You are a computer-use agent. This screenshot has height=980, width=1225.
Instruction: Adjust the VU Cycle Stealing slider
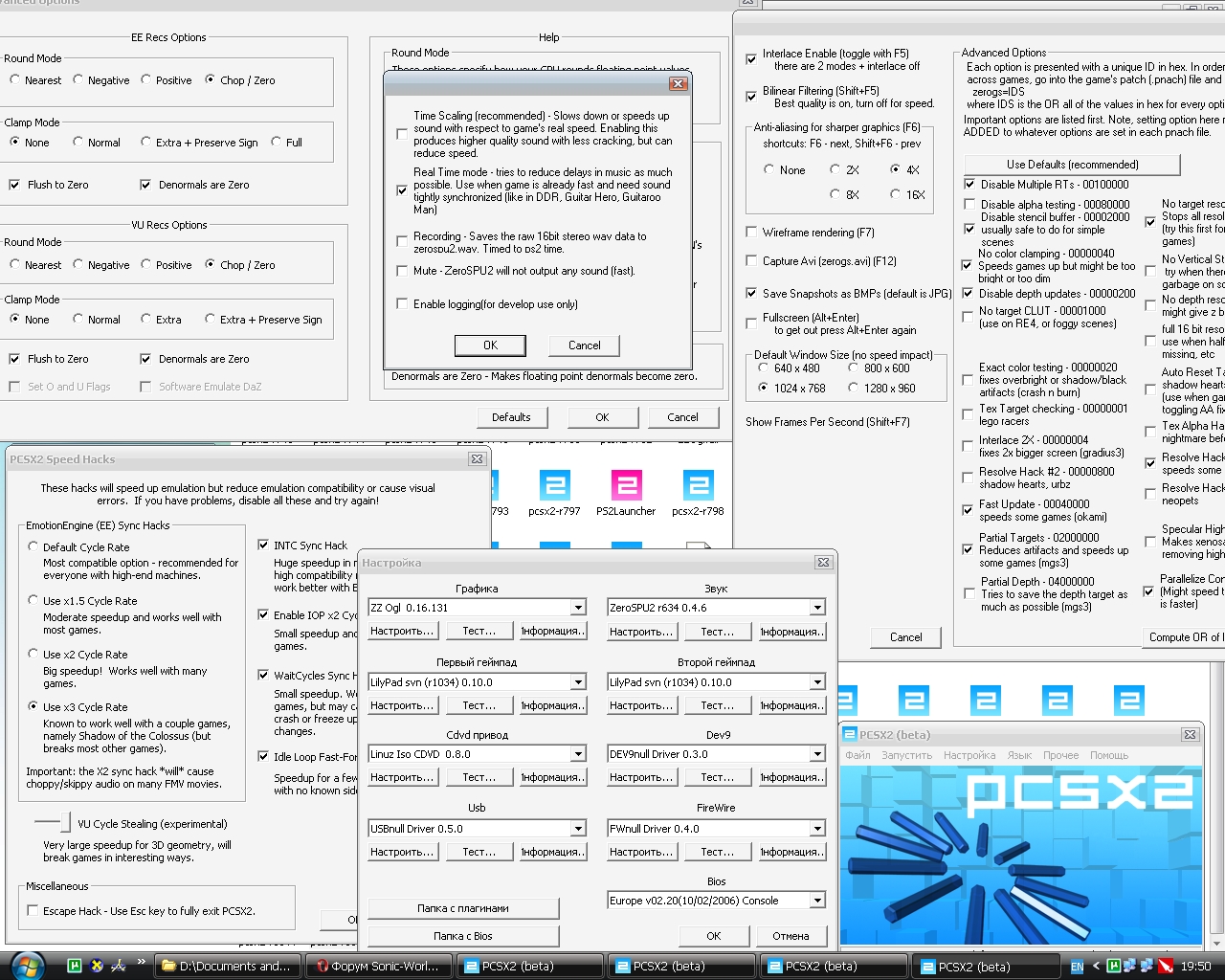pyautogui.click(x=64, y=822)
